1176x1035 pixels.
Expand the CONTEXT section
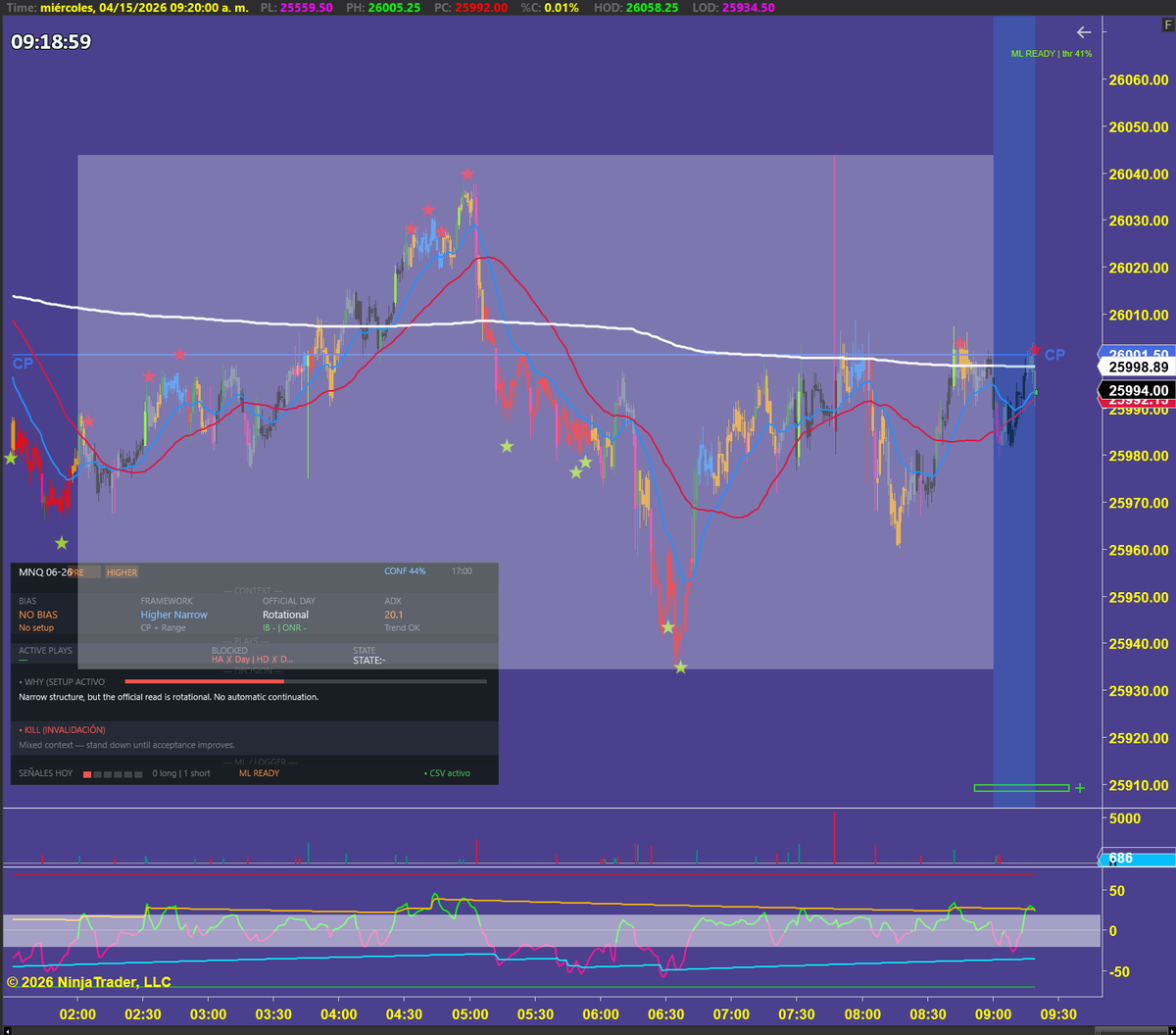coord(251,589)
